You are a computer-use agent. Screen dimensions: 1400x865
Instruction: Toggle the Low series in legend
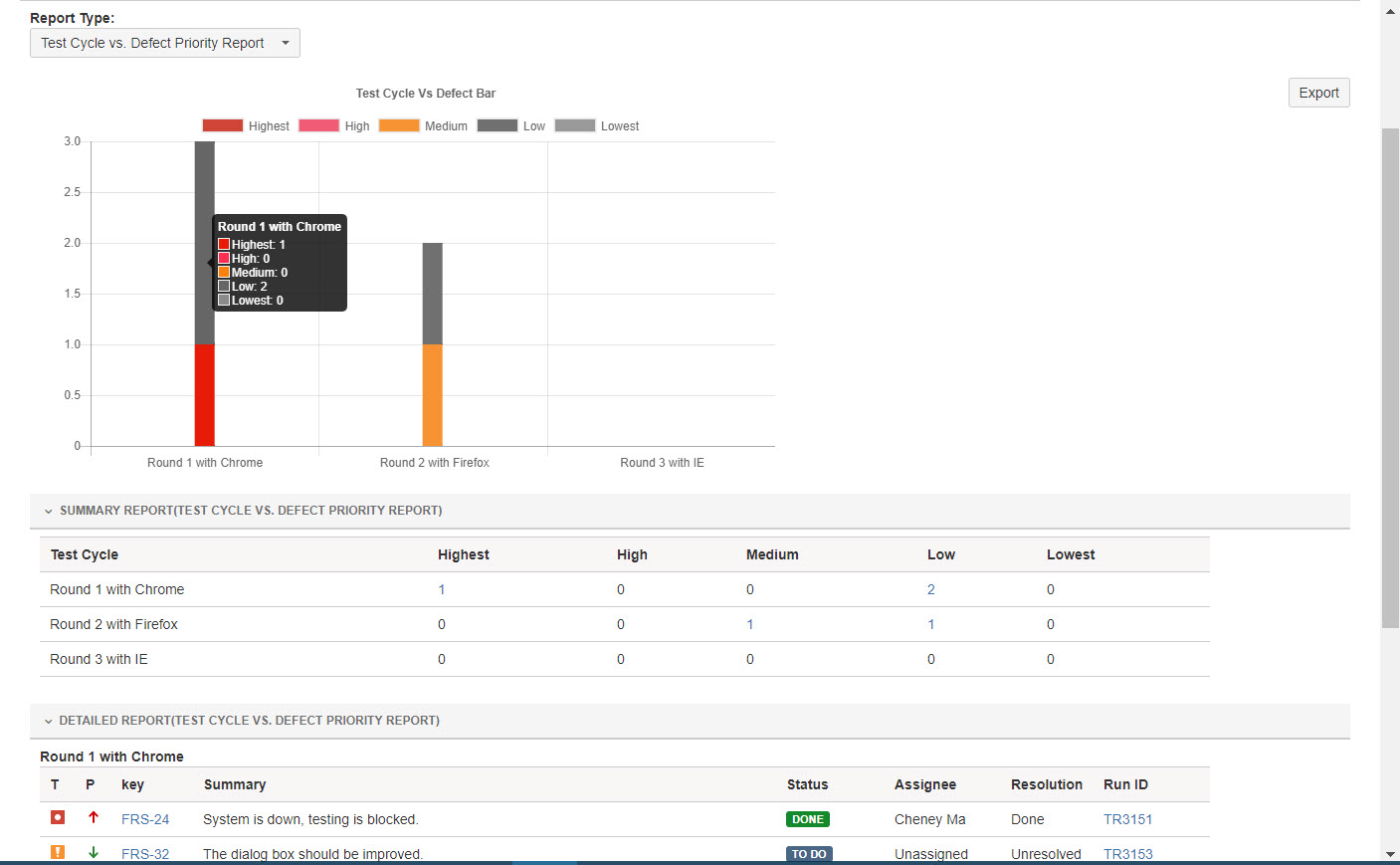(497, 125)
